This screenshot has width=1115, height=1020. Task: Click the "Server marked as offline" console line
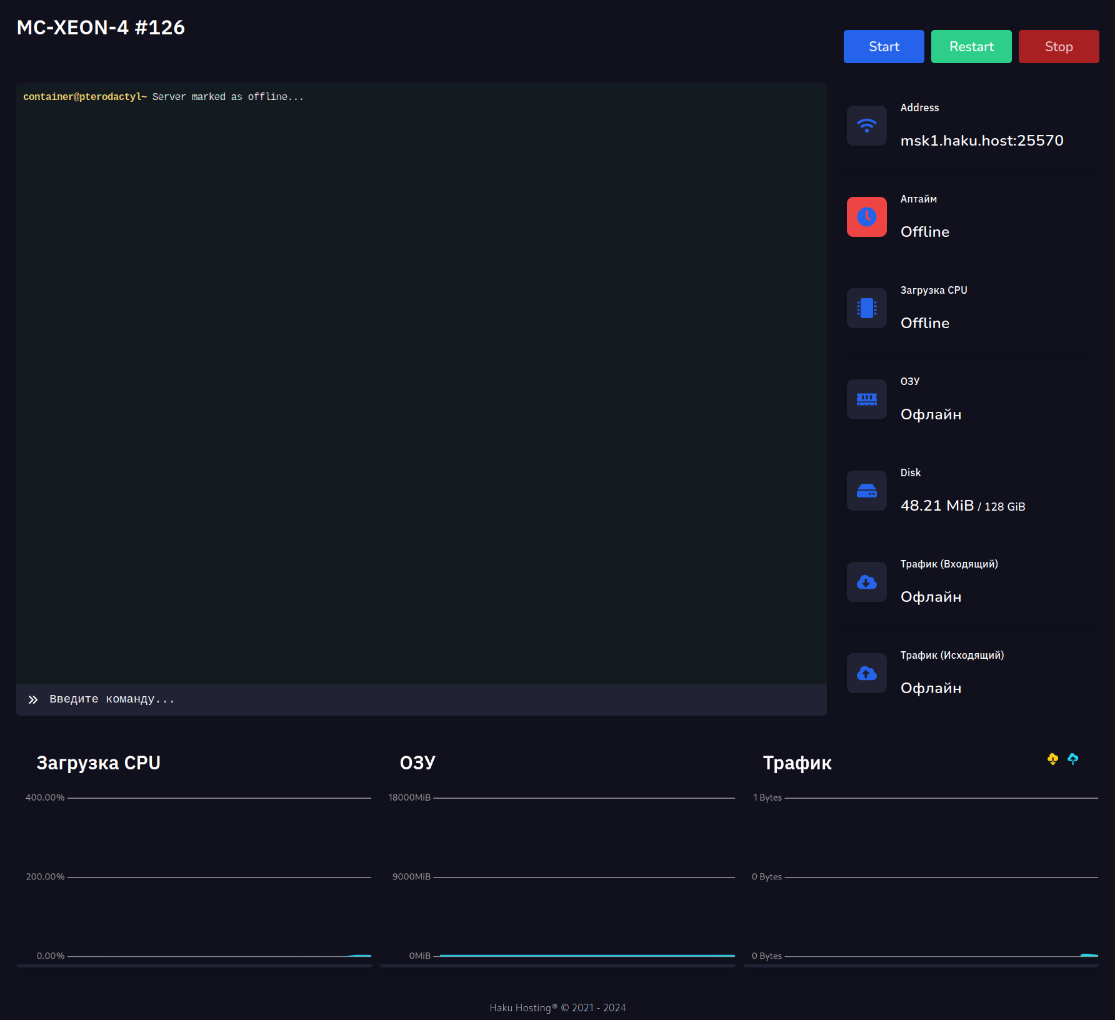coord(227,97)
